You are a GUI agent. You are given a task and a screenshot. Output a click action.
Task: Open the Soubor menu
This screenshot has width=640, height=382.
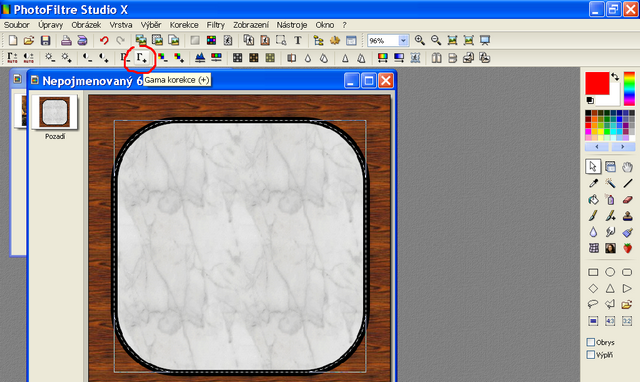point(17,25)
